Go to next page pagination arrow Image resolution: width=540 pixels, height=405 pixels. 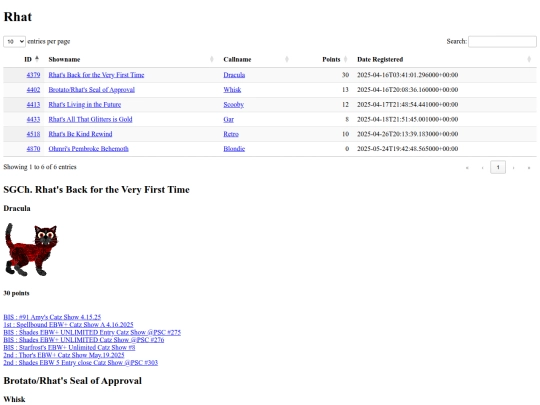513,168
